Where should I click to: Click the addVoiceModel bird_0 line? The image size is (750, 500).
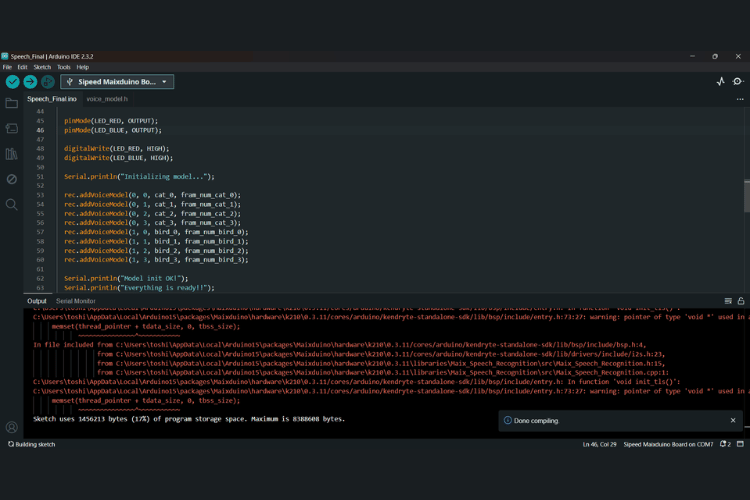(x=156, y=232)
